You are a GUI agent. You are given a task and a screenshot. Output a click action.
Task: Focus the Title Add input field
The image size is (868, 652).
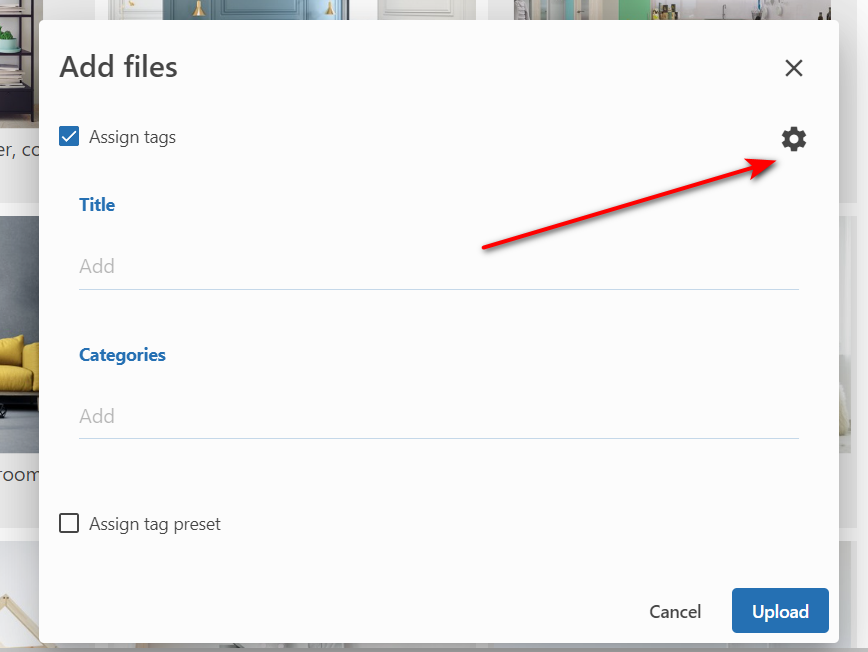tap(438, 266)
